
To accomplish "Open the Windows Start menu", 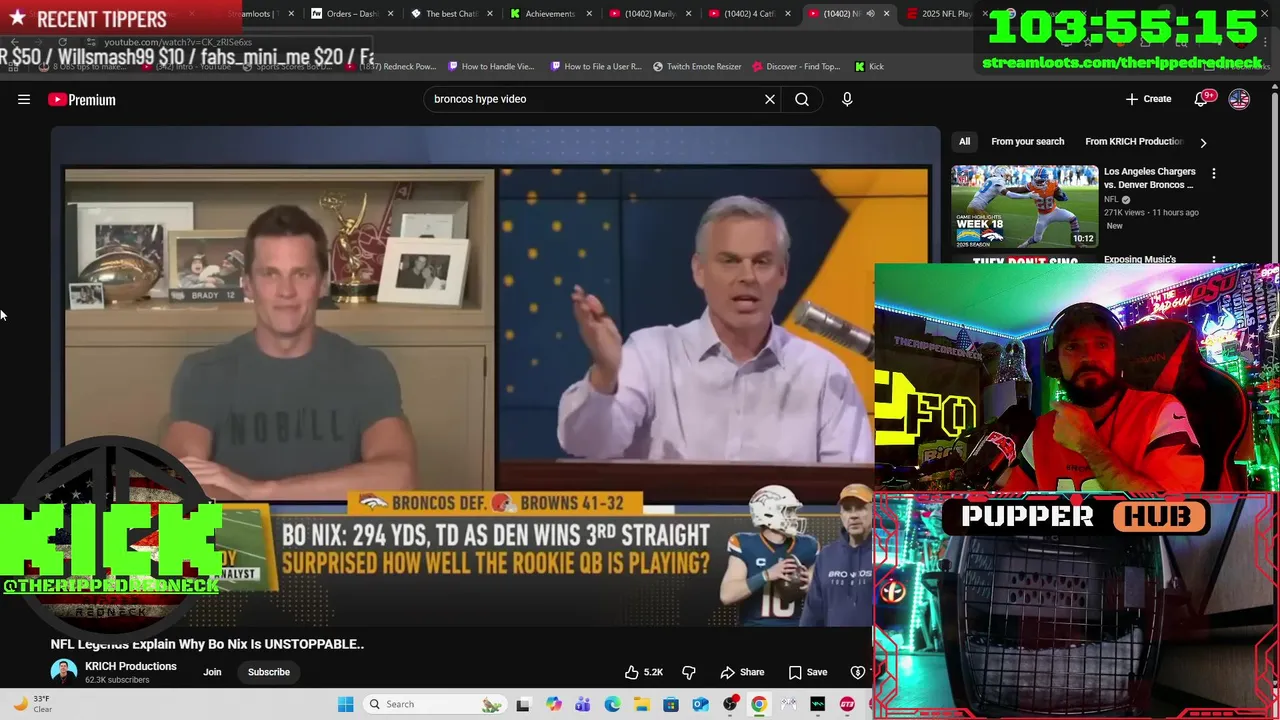I will coord(346,704).
